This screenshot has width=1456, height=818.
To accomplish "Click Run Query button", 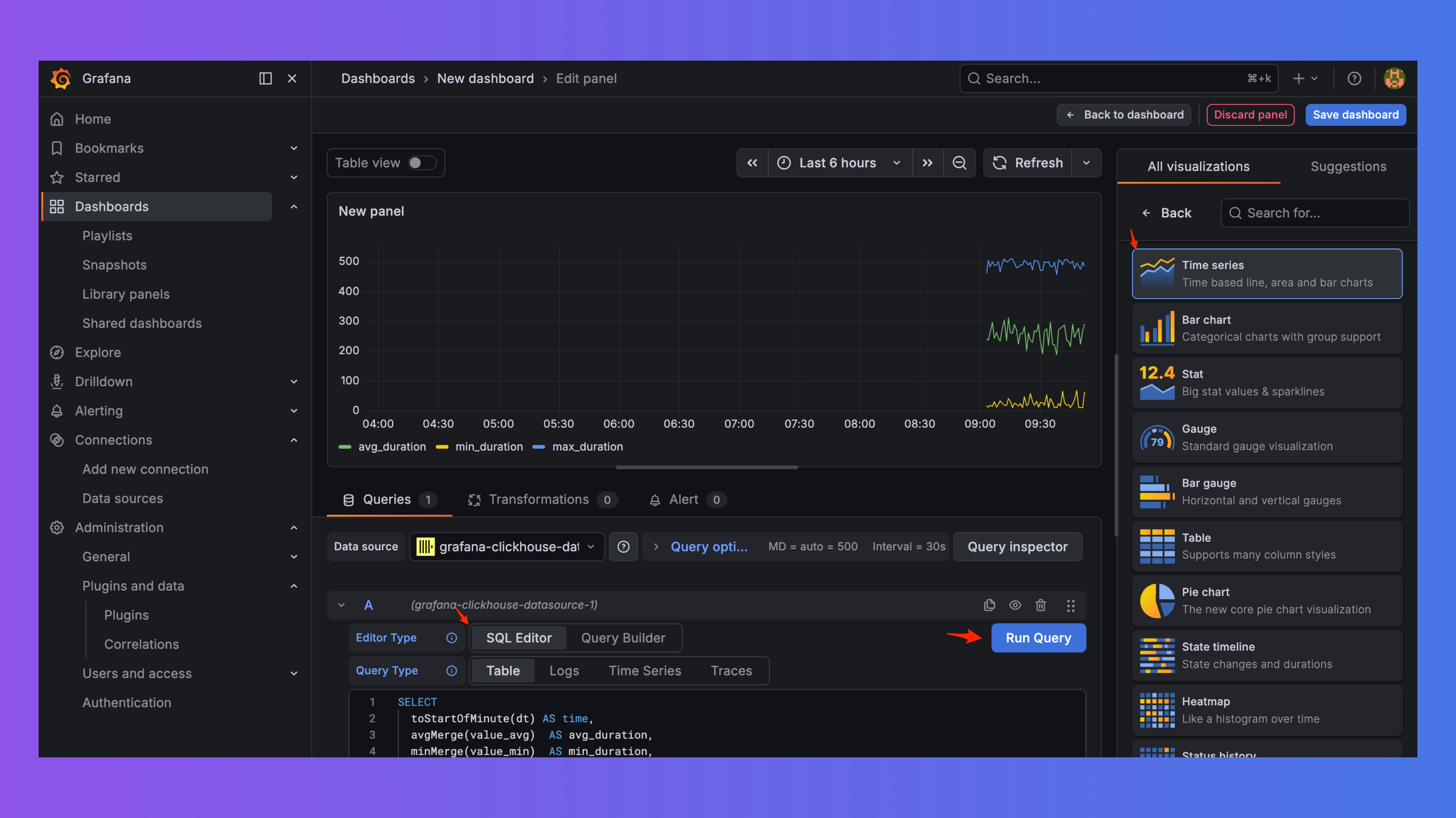I will pyautogui.click(x=1038, y=638).
